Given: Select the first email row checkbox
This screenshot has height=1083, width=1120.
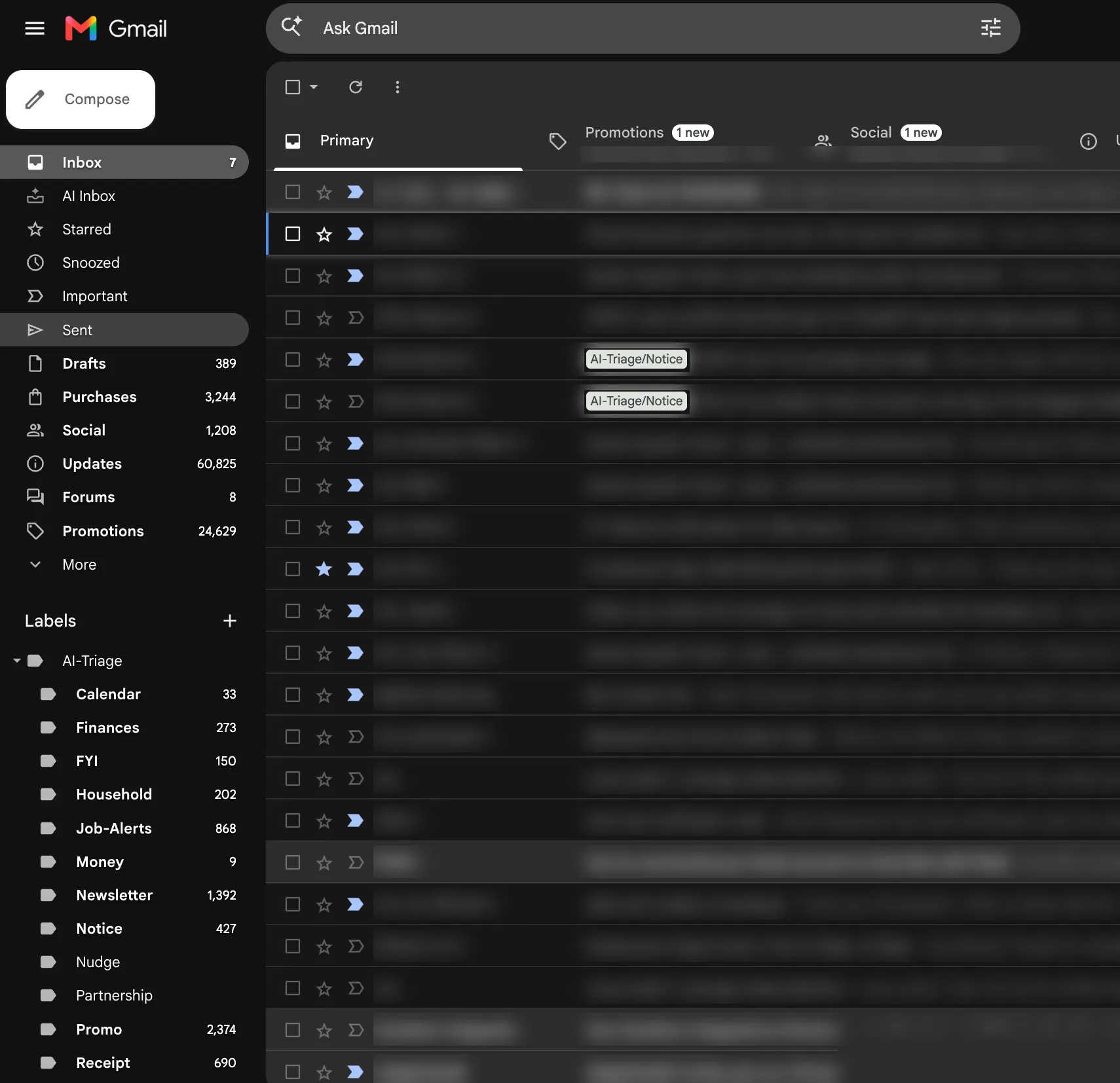Looking at the screenshot, I should tap(293, 192).
